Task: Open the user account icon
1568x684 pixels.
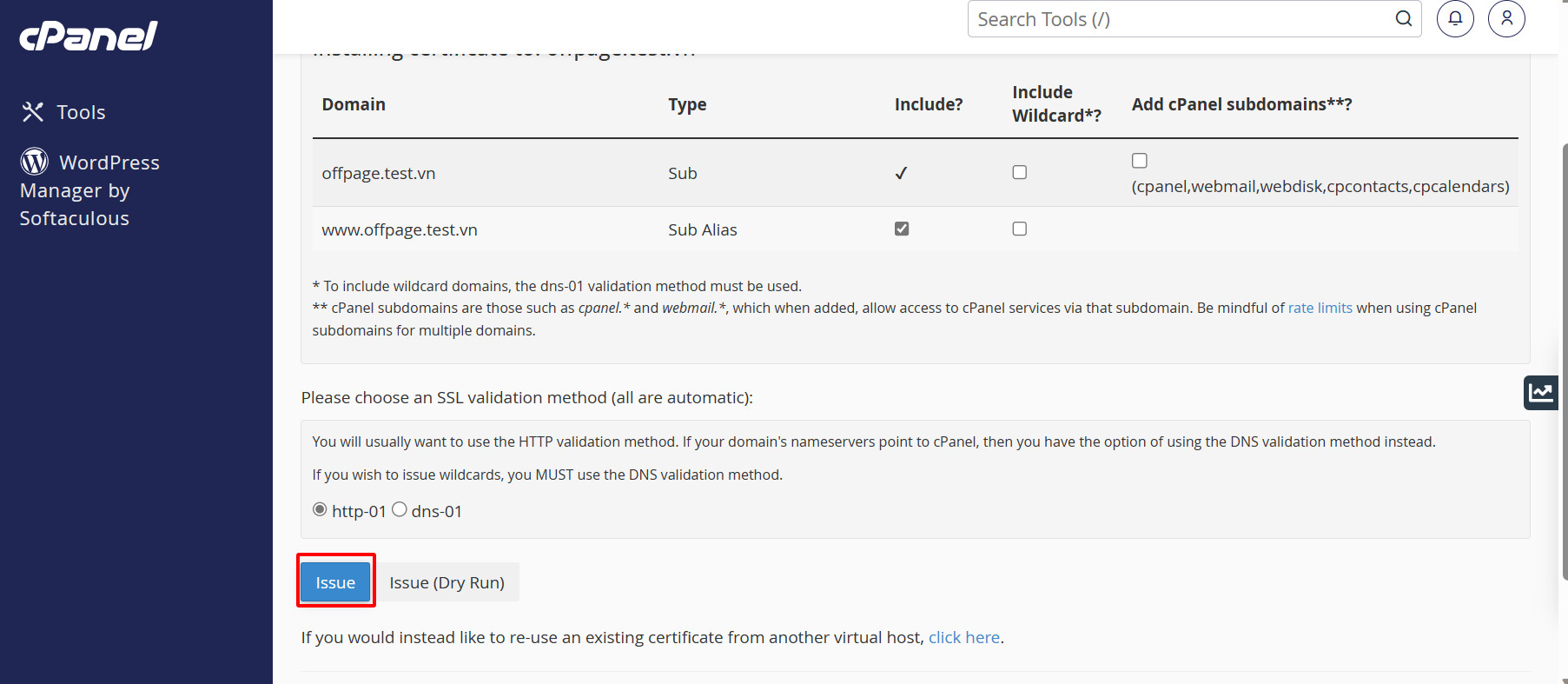Action: (x=1506, y=18)
